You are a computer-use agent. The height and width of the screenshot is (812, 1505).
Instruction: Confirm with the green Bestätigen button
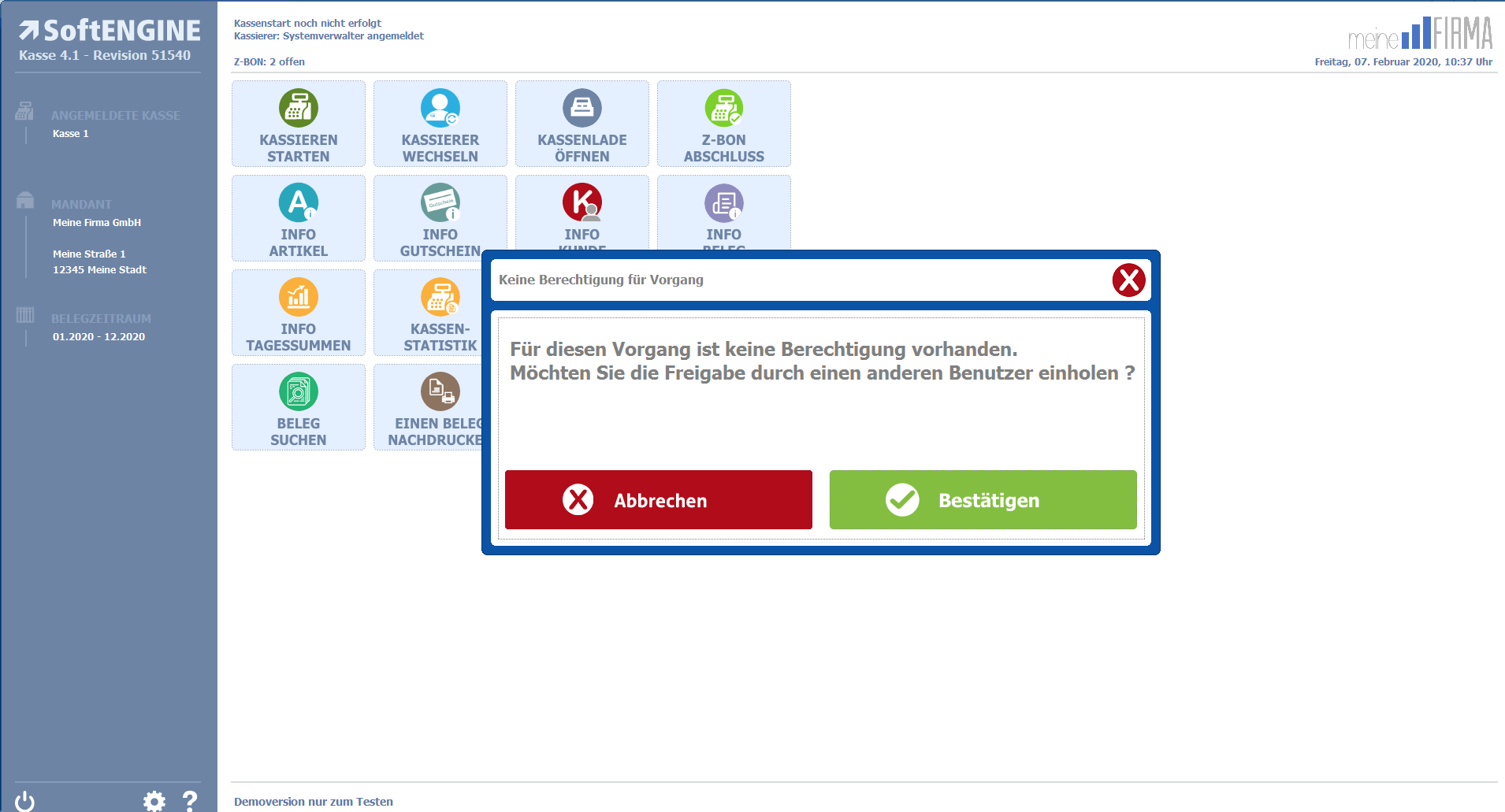coord(983,500)
